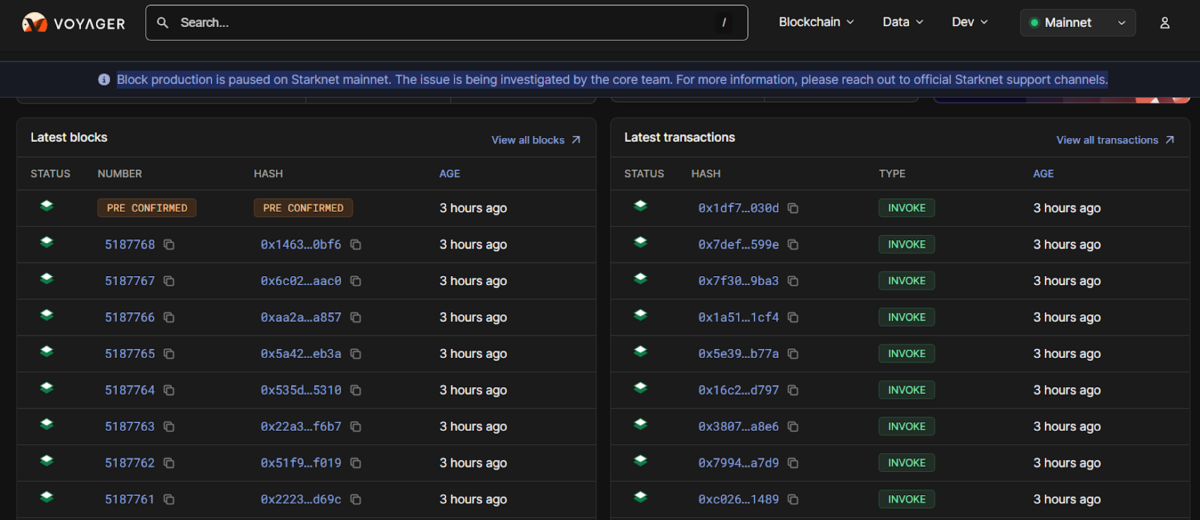Copy block number 5187766
The image size is (1200, 520).
(x=169, y=317)
